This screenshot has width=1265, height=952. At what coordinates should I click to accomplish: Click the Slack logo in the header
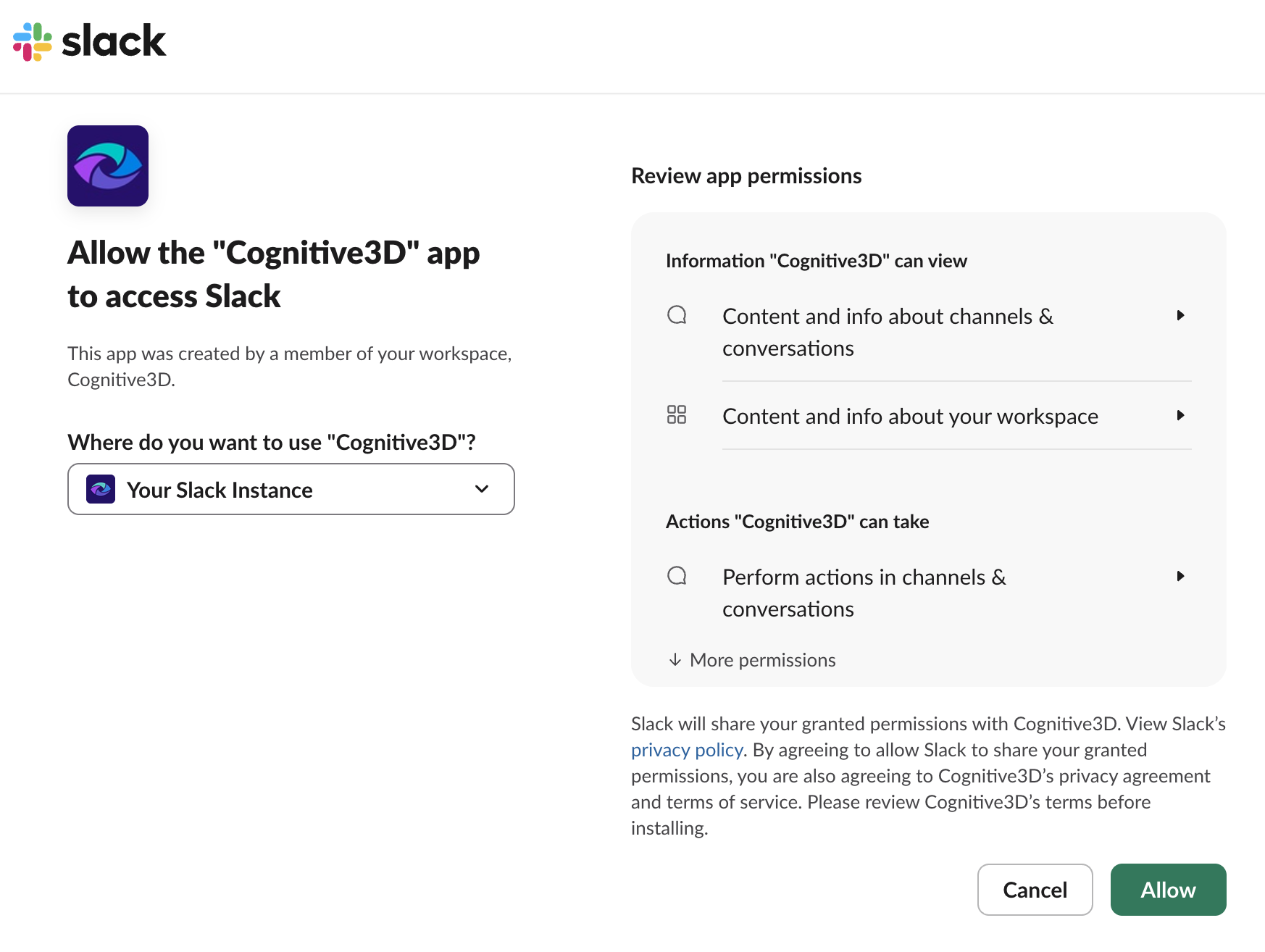[90, 41]
